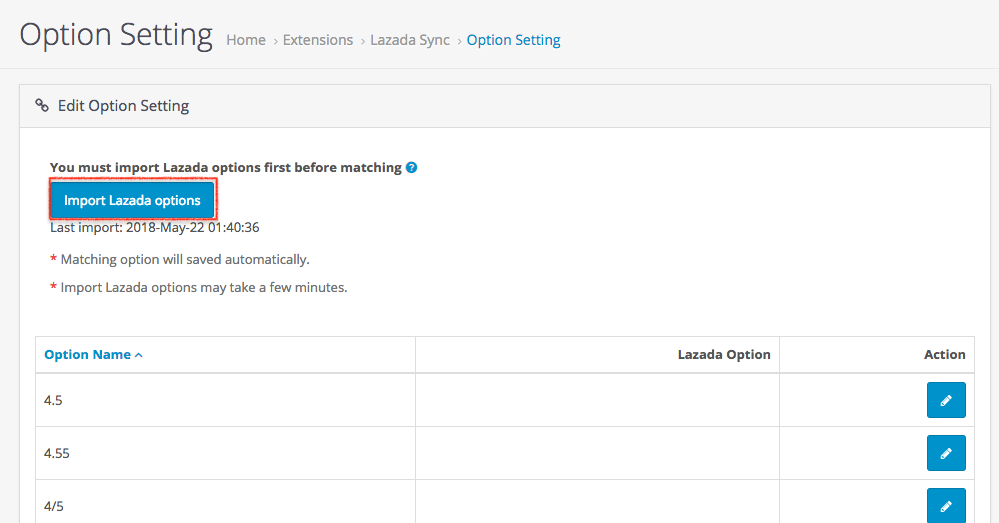The image size is (999, 523).
Task: Select the 4.5 option name cell
Action: (225, 400)
